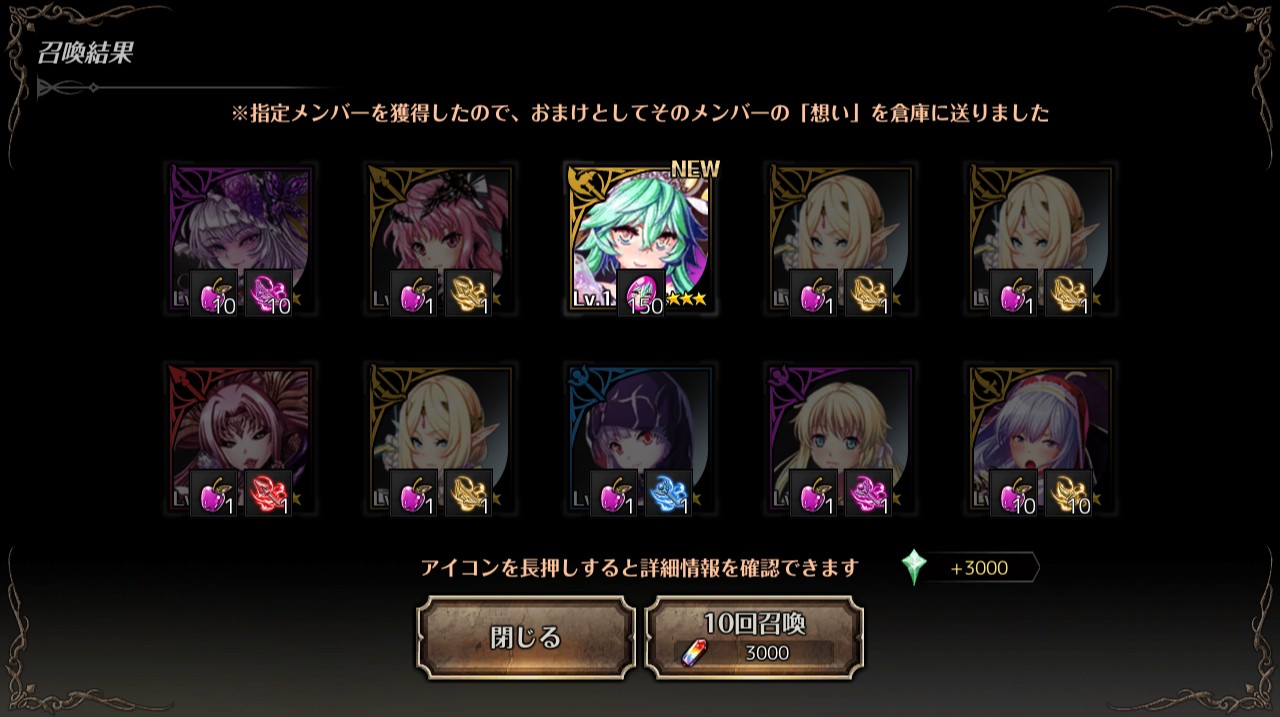
Task: Tap the gold wing fragment showing 10
Action: click(x=1068, y=494)
